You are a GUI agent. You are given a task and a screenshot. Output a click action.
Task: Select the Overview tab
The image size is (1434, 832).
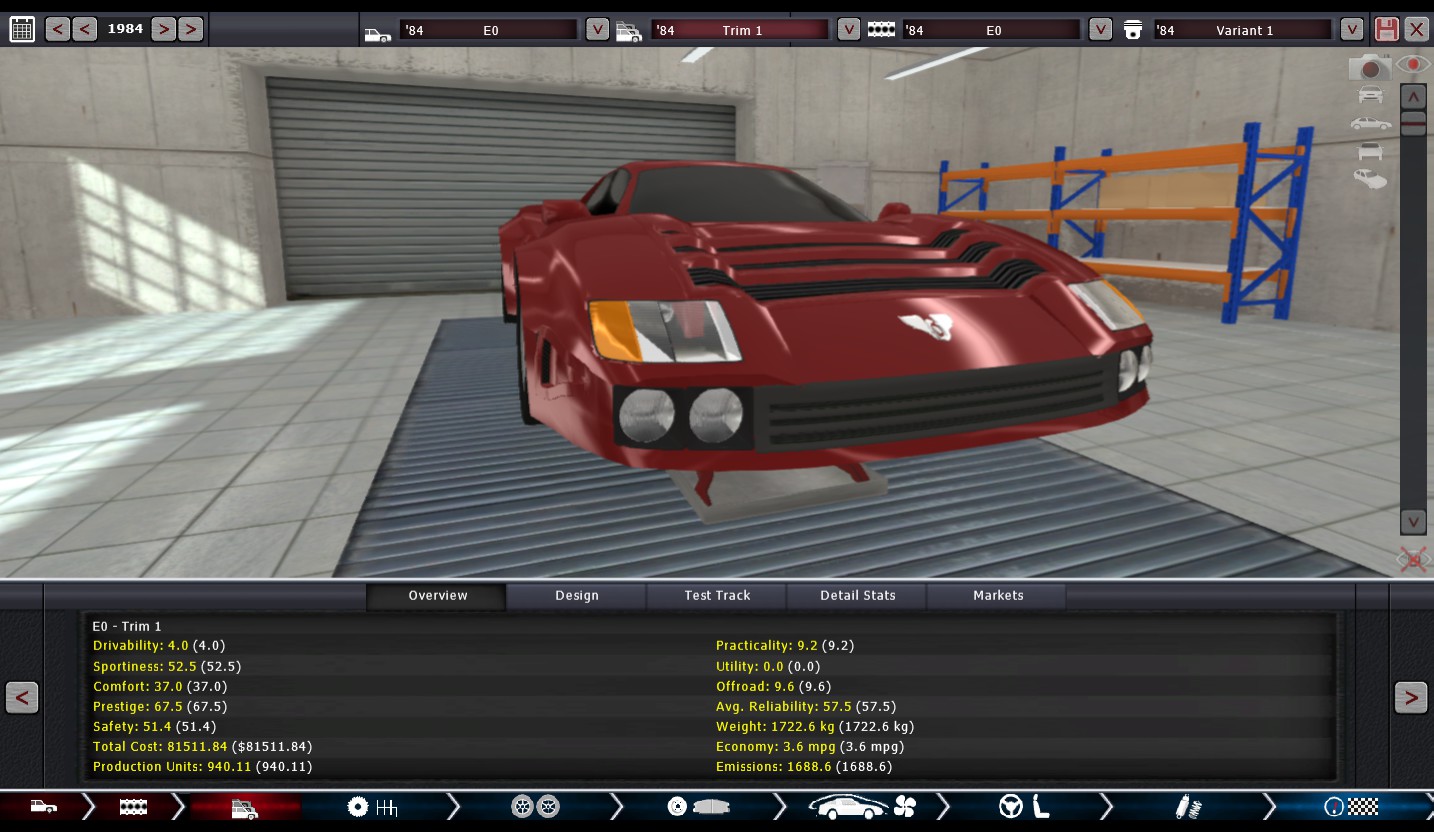pyautogui.click(x=437, y=596)
